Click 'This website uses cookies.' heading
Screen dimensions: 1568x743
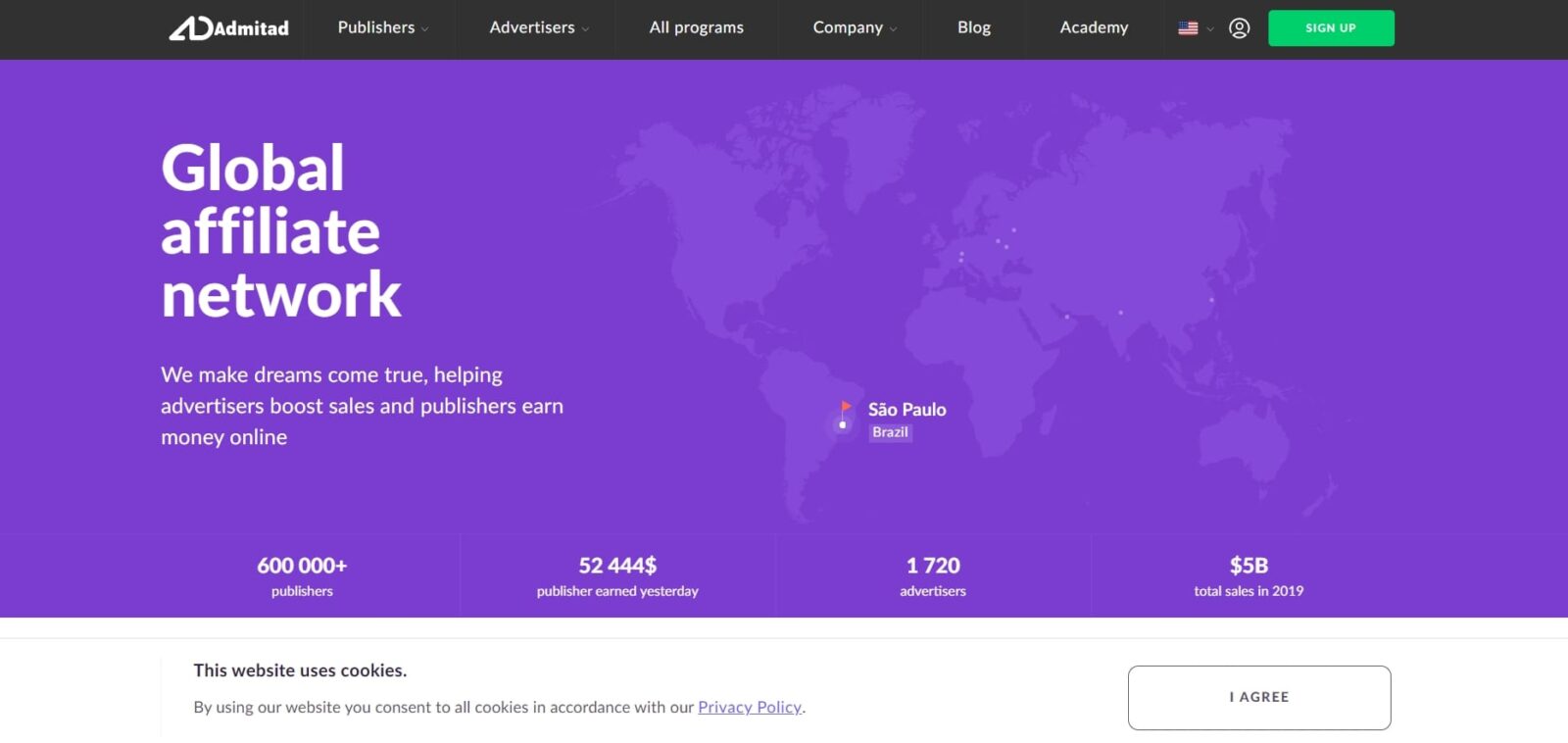(300, 670)
